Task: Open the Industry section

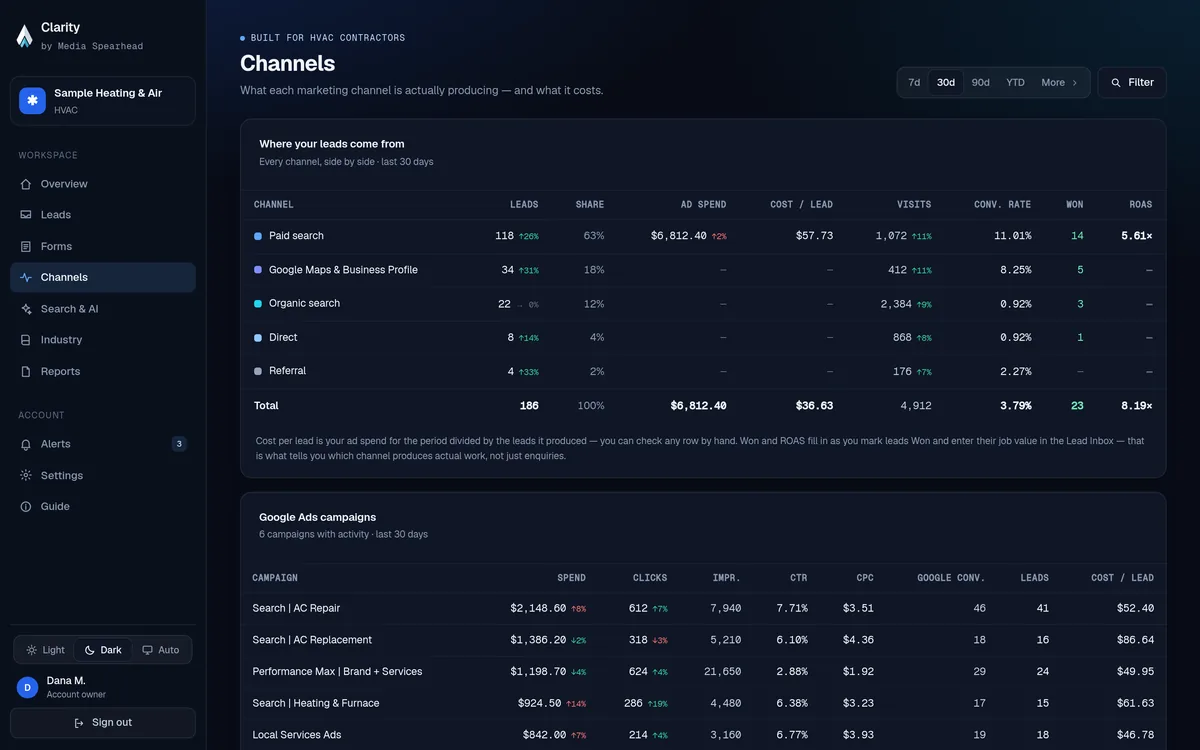Action: (103, 340)
